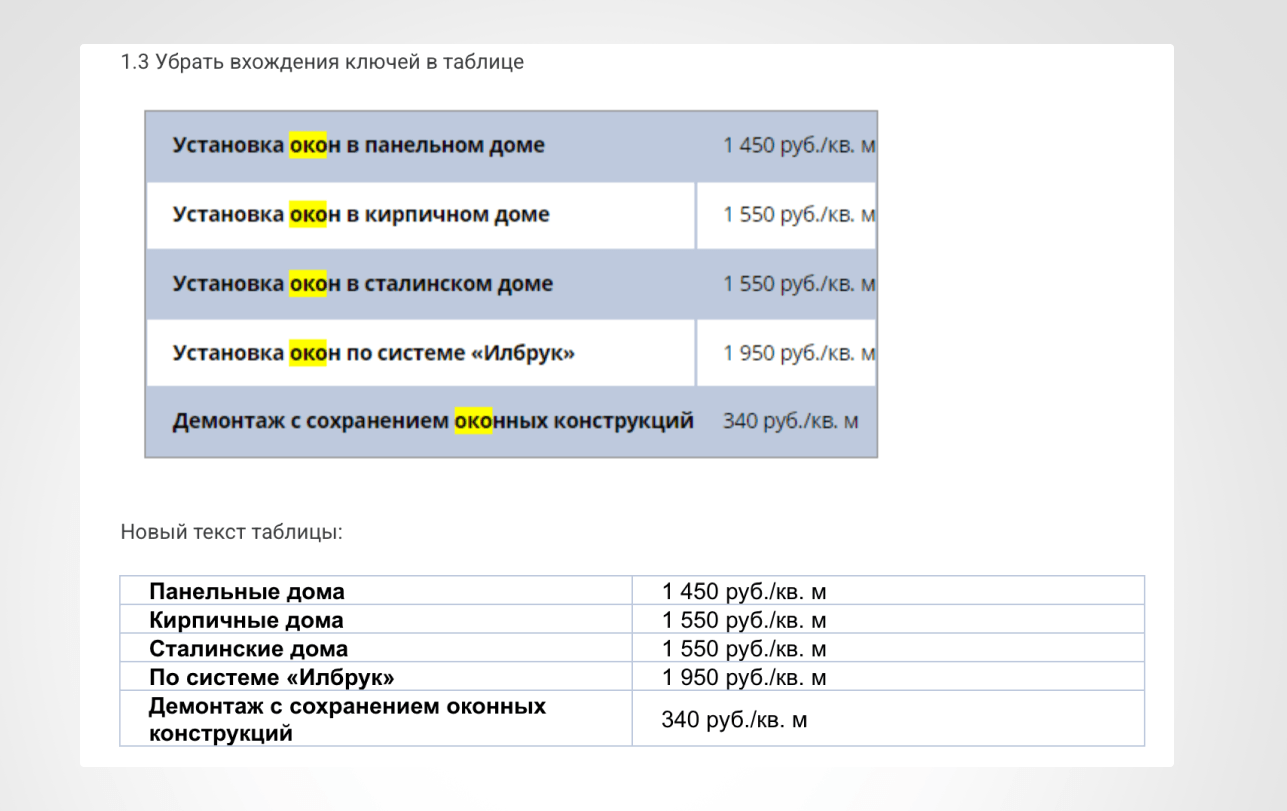Click the "Кирпичные дома" cell
The height and width of the screenshot is (811, 1287).
tap(376, 619)
